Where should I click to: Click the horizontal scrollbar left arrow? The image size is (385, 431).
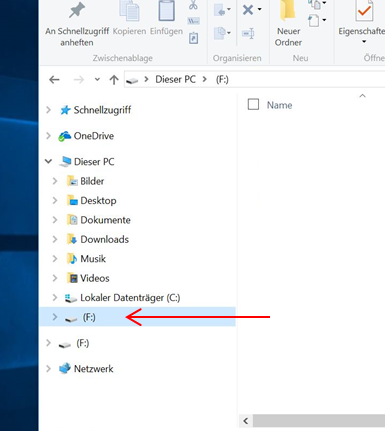[246, 421]
